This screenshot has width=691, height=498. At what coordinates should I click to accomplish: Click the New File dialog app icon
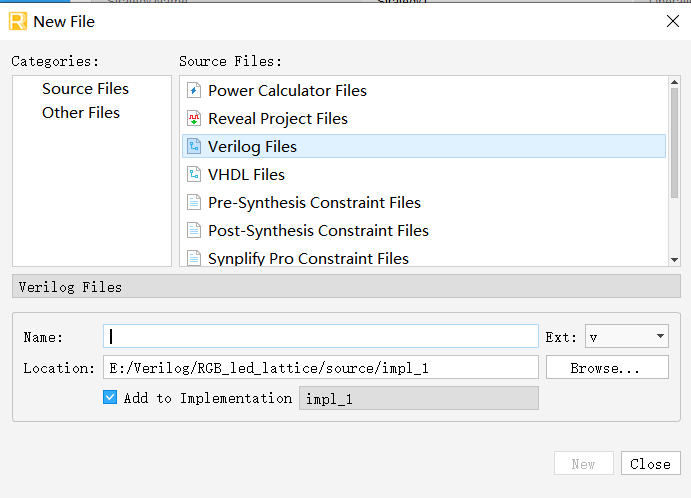[x=17, y=21]
